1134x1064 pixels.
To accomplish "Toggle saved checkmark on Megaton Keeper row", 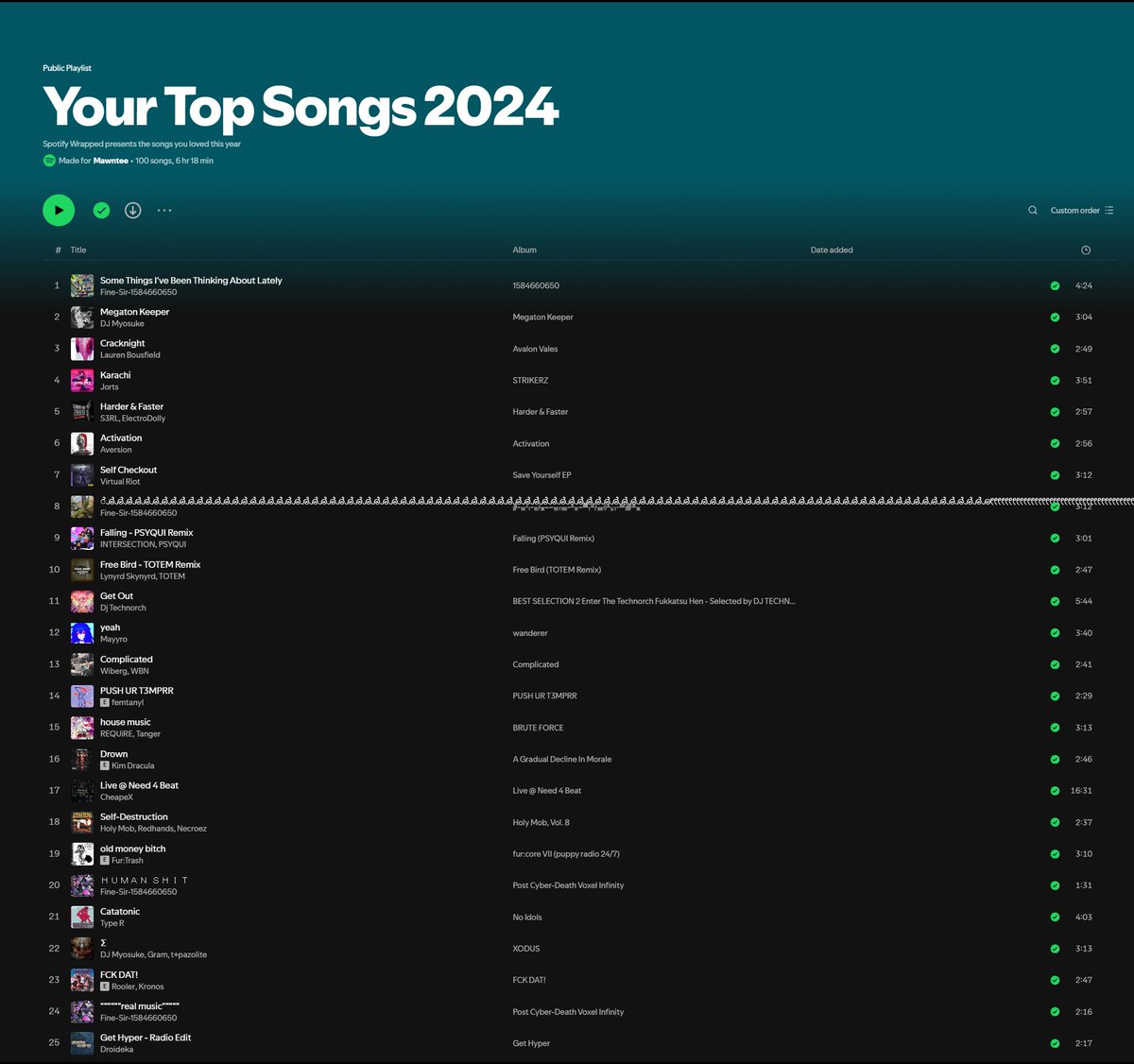I will coord(1055,317).
